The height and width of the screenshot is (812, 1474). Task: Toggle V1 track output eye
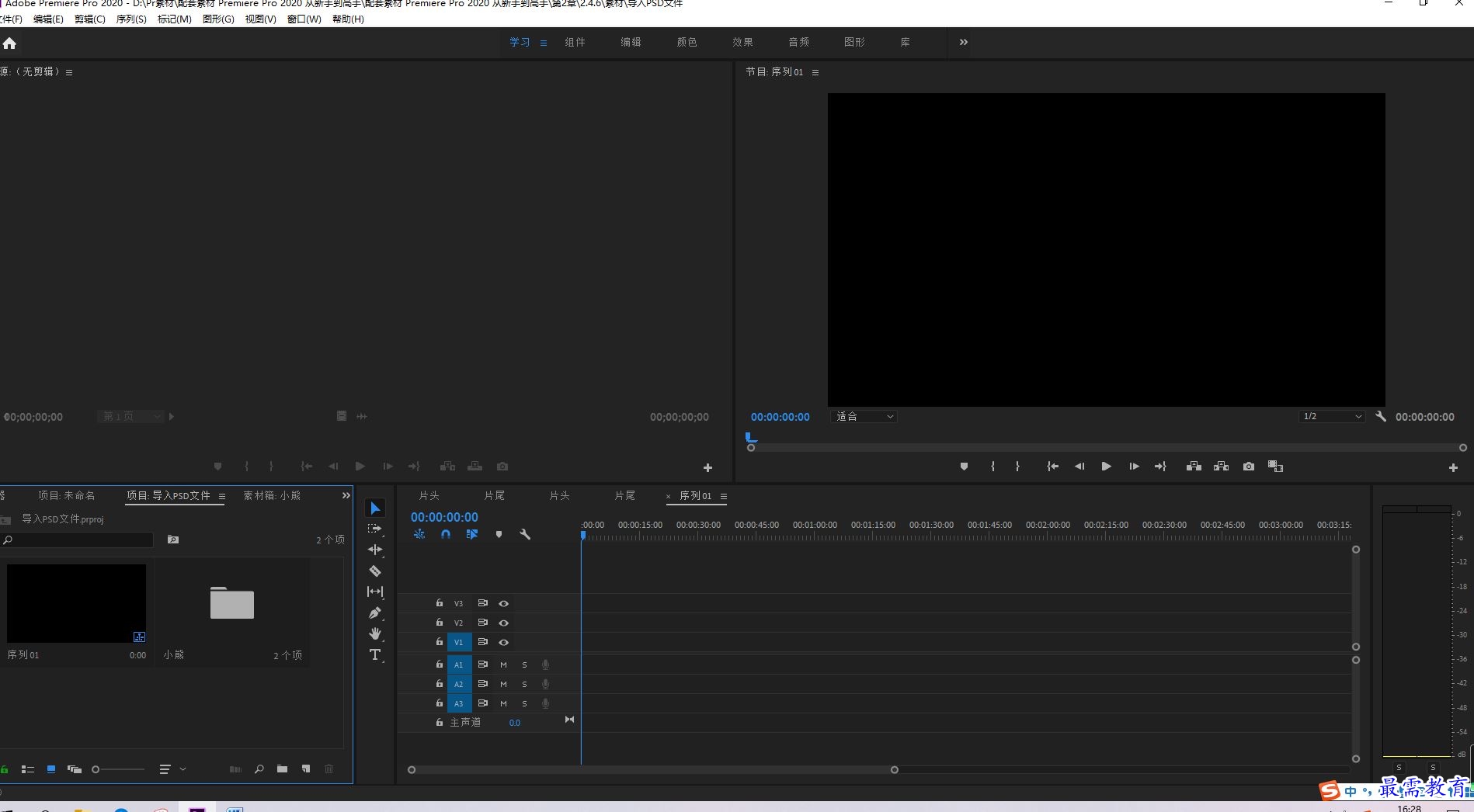pyautogui.click(x=503, y=642)
